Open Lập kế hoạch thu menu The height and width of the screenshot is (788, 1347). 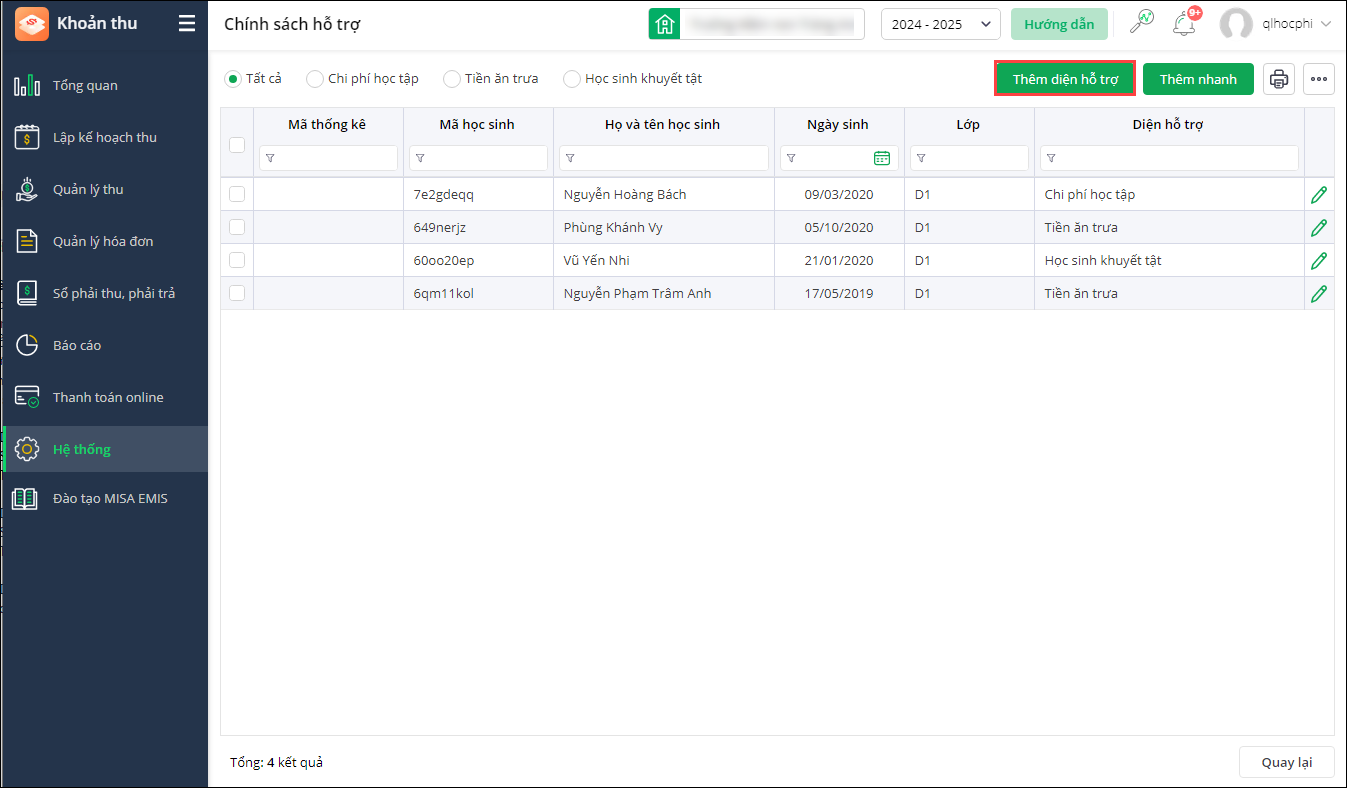click(105, 138)
